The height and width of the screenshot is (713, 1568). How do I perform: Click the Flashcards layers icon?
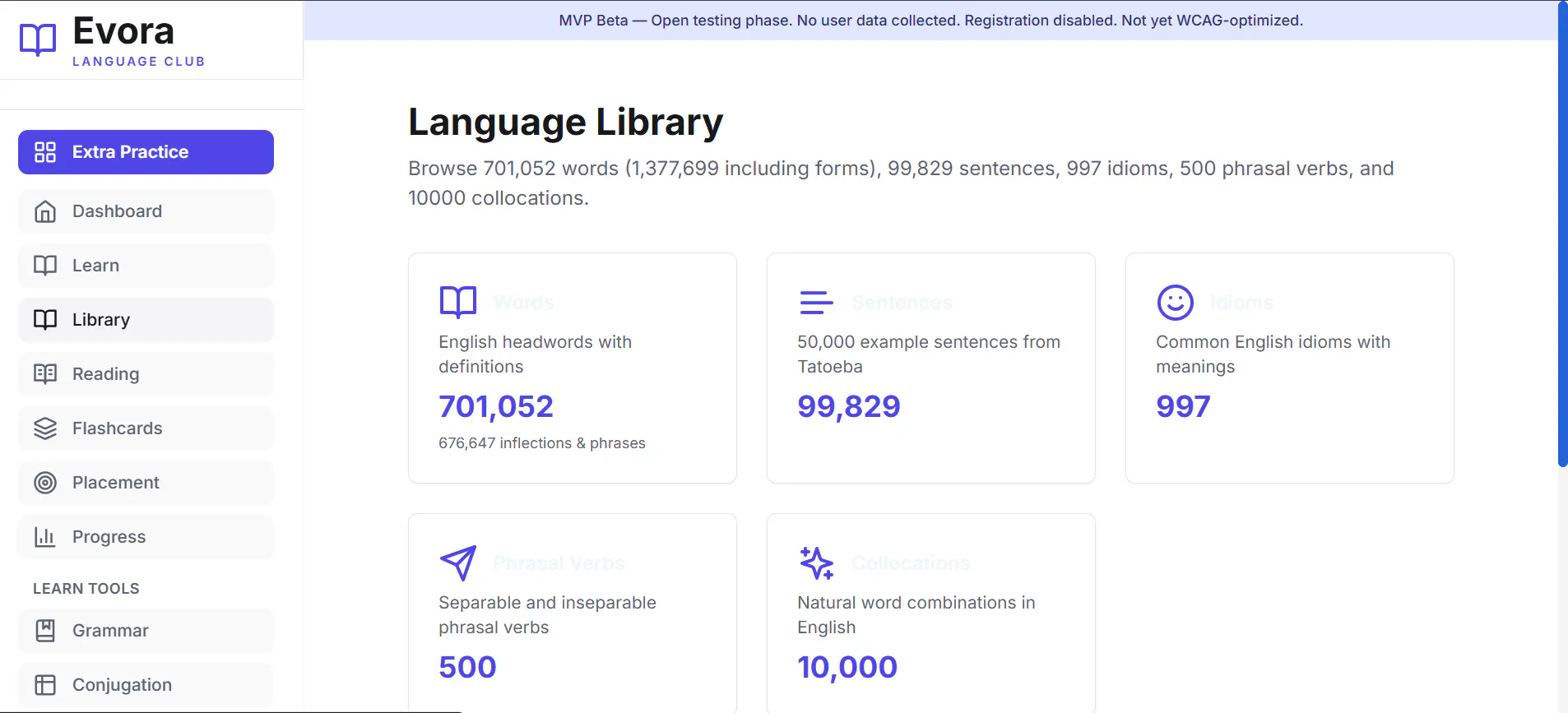45,428
